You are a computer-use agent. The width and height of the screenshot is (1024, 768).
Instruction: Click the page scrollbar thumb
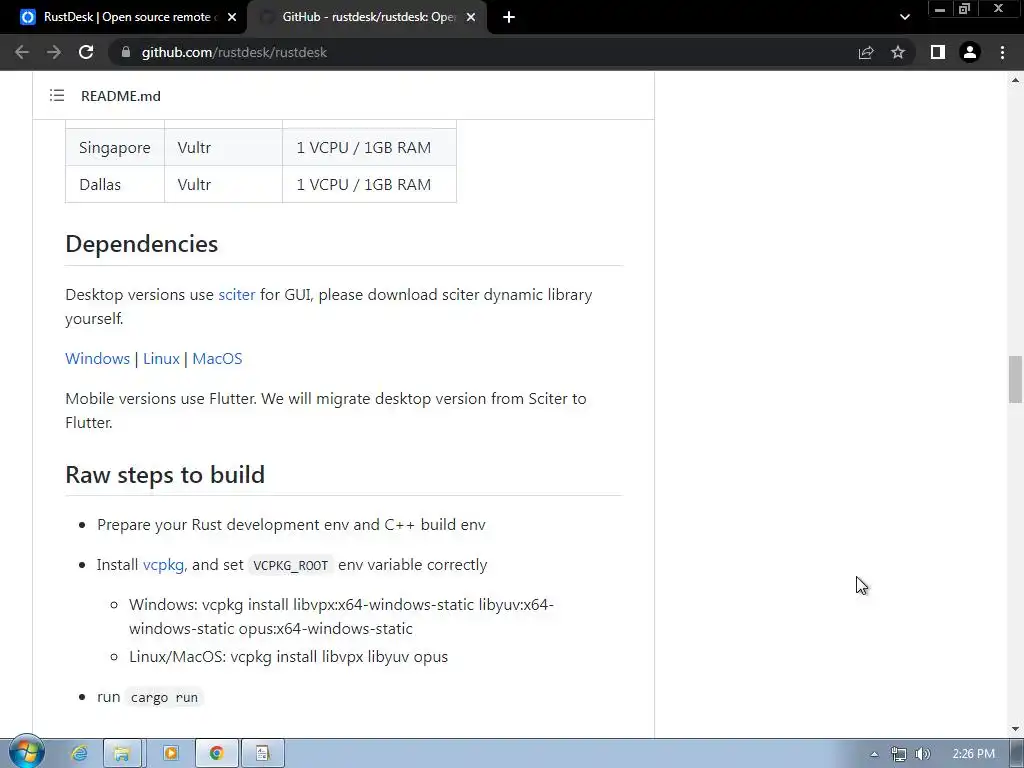coord(1015,379)
